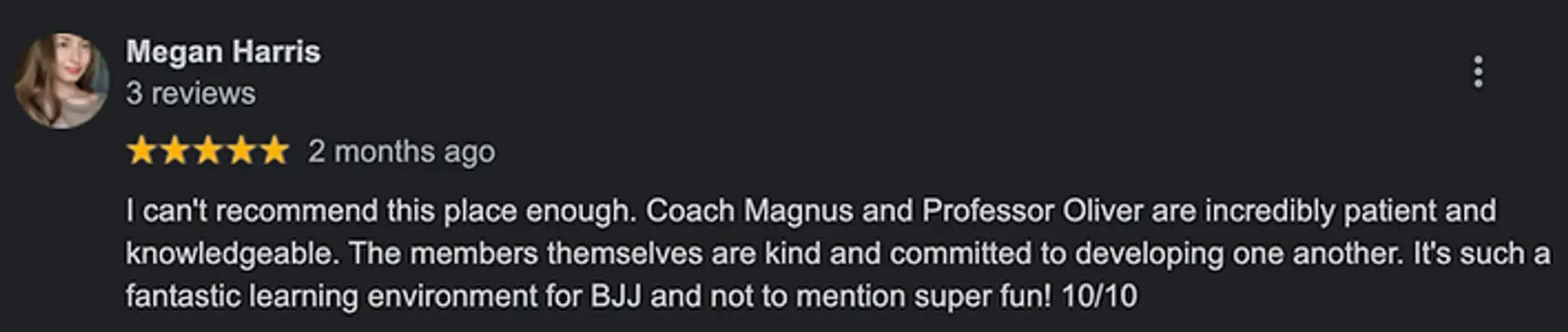The height and width of the screenshot is (332, 1568).
Task: Click the second yellow star
Action: coord(175,151)
